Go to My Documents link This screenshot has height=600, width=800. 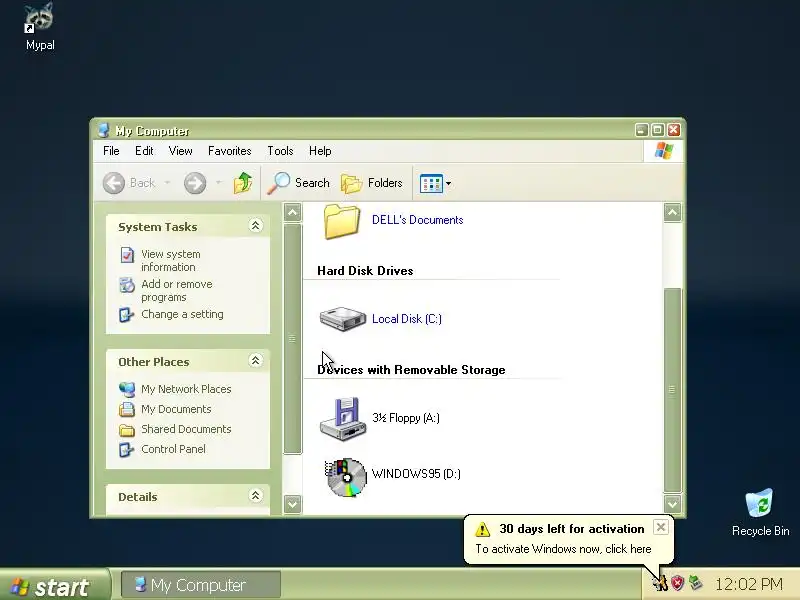click(176, 409)
